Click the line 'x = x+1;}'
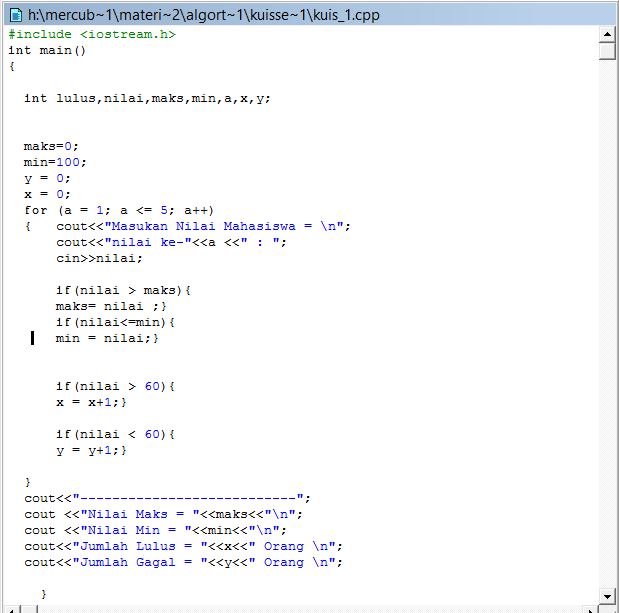 pos(91,402)
